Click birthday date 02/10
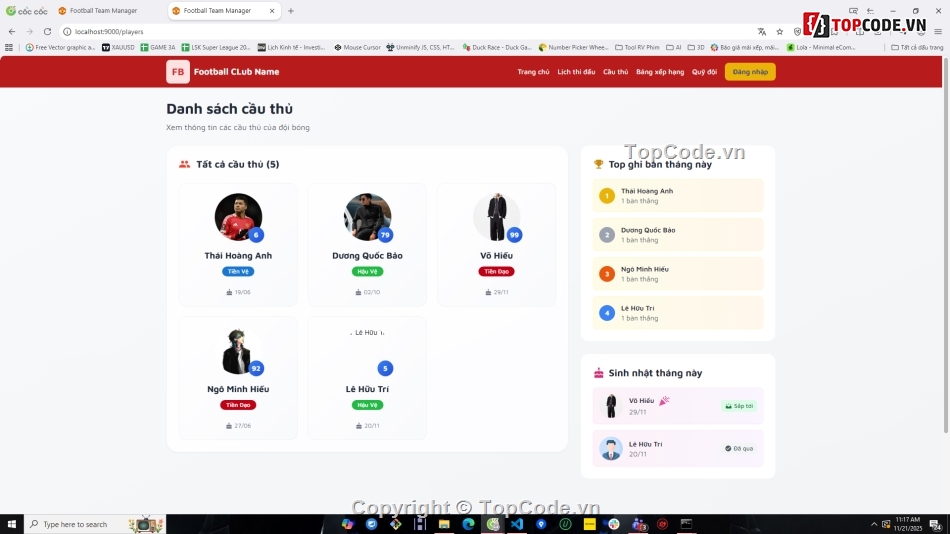950x534 pixels. [x=371, y=292]
